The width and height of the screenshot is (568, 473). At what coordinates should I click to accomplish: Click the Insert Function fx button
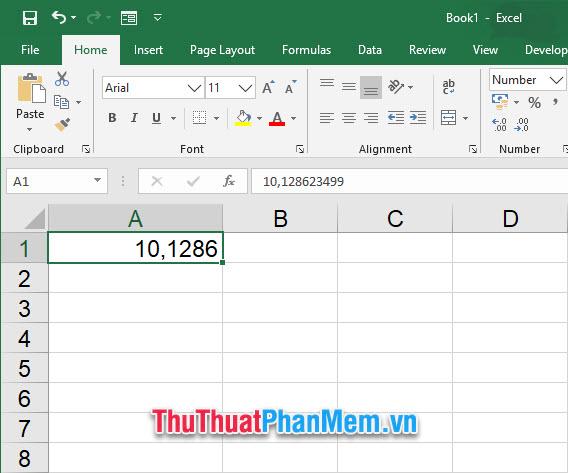tap(229, 181)
